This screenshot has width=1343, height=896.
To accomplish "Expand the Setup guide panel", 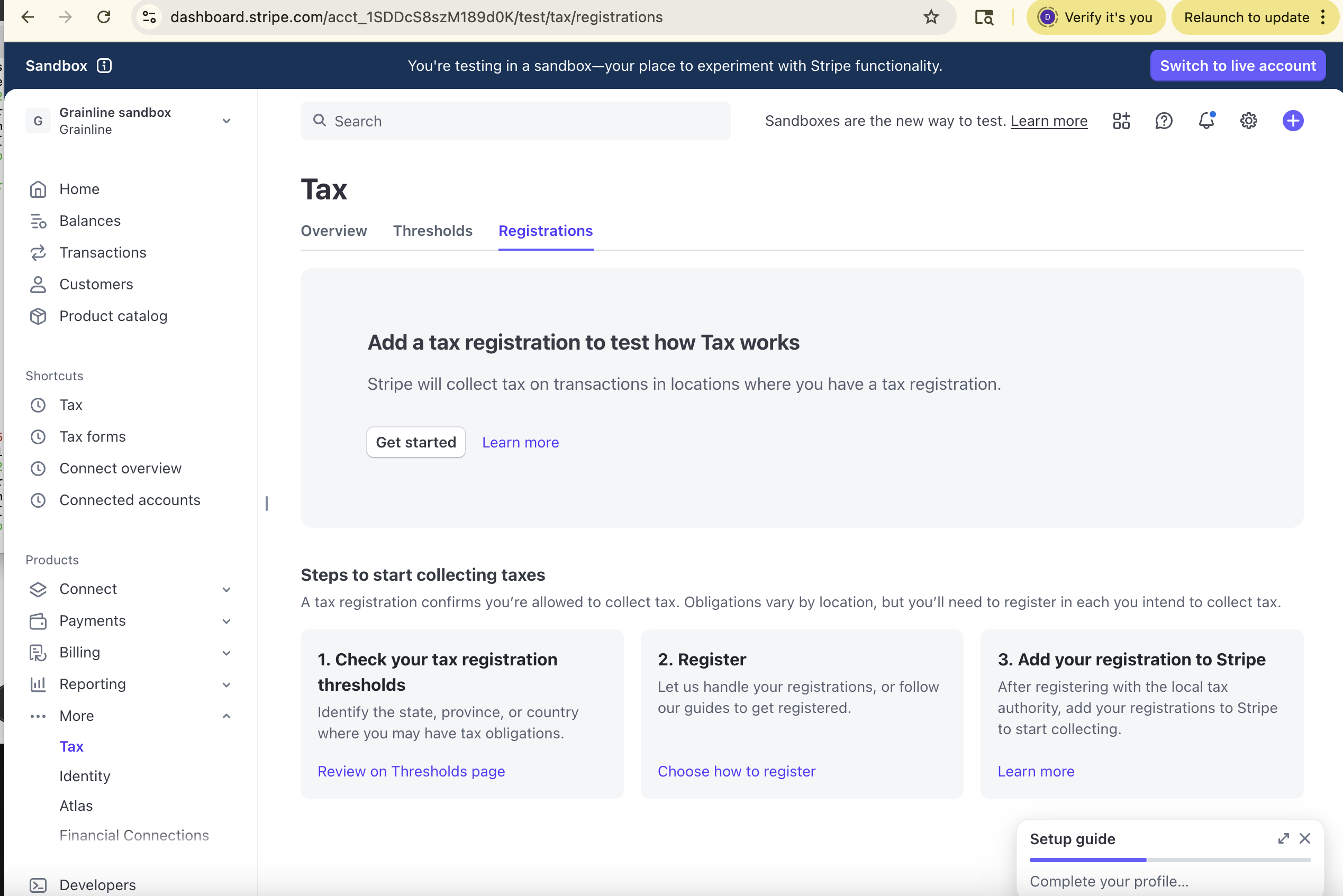I will pyautogui.click(x=1283, y=838).
